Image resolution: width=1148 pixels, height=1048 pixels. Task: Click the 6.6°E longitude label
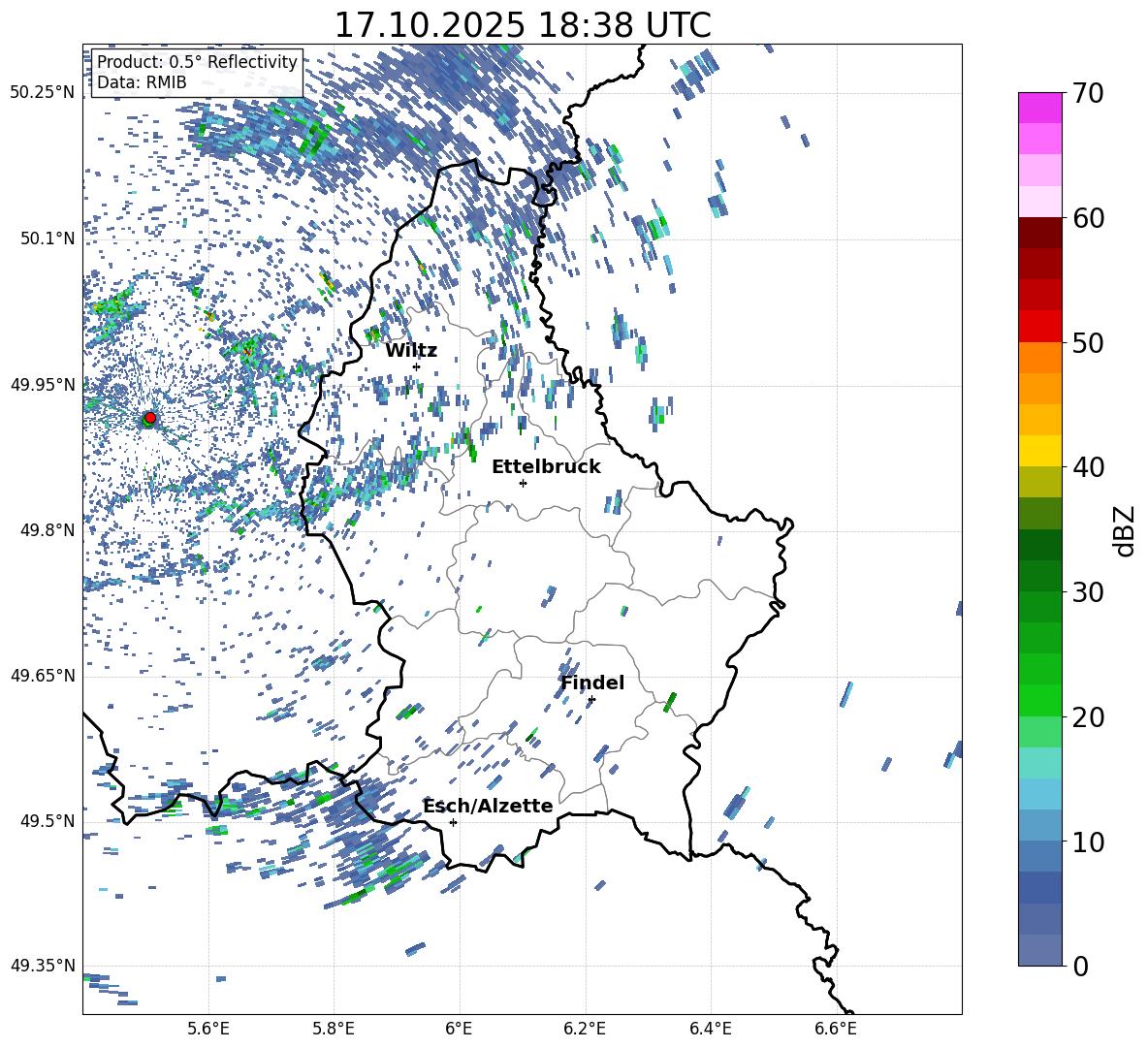click(836, 1029)
